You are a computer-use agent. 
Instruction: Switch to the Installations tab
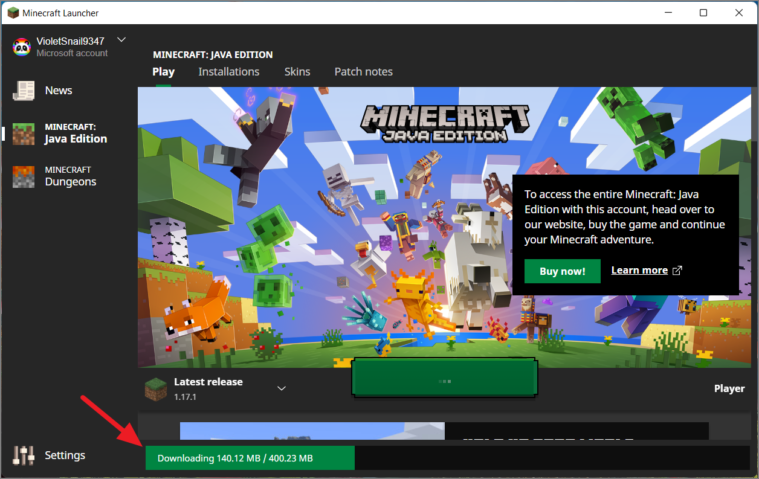tap(228, 72)
